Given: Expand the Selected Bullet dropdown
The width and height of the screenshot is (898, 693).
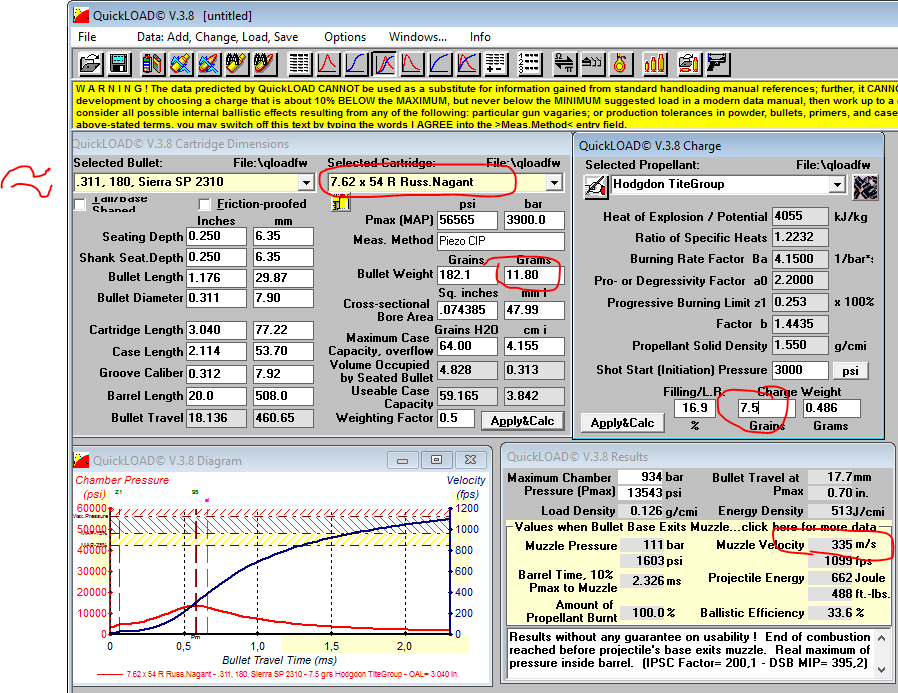Looking at the screenshot, I should pyautogui.click(x=306, y=183).
